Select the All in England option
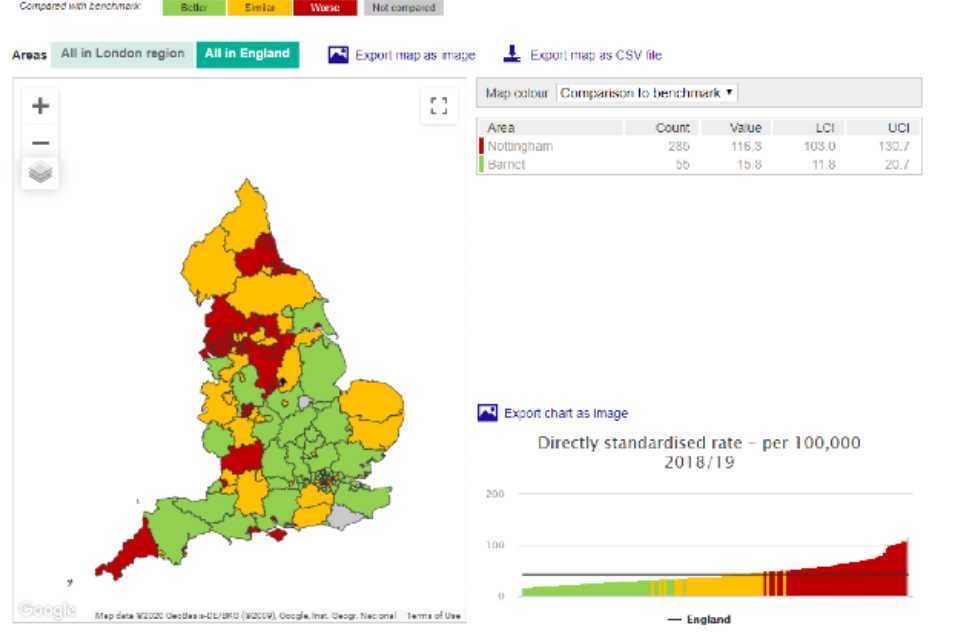The image size is (960, 640). [x=247, y=54]
